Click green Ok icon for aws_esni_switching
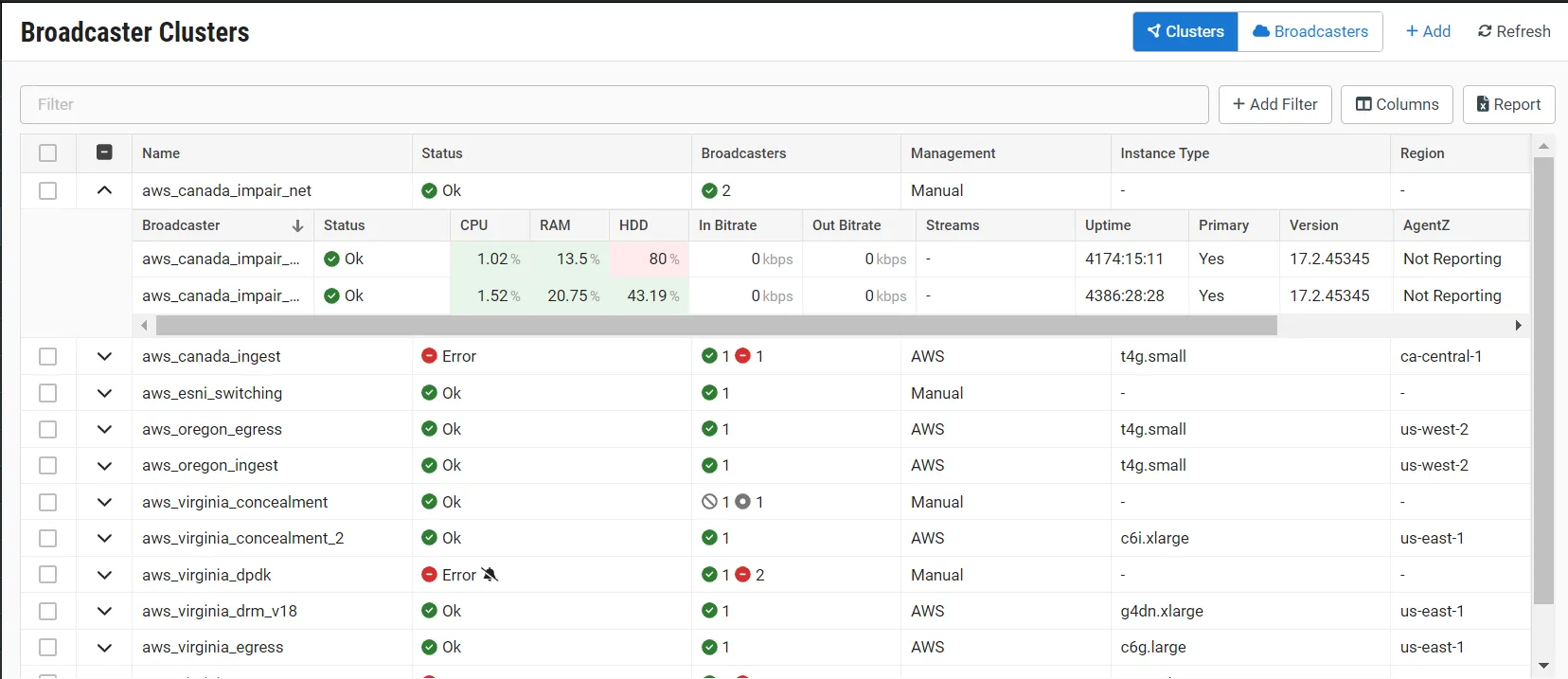The height and width of the screenshot is (679, 1568). 430,393
